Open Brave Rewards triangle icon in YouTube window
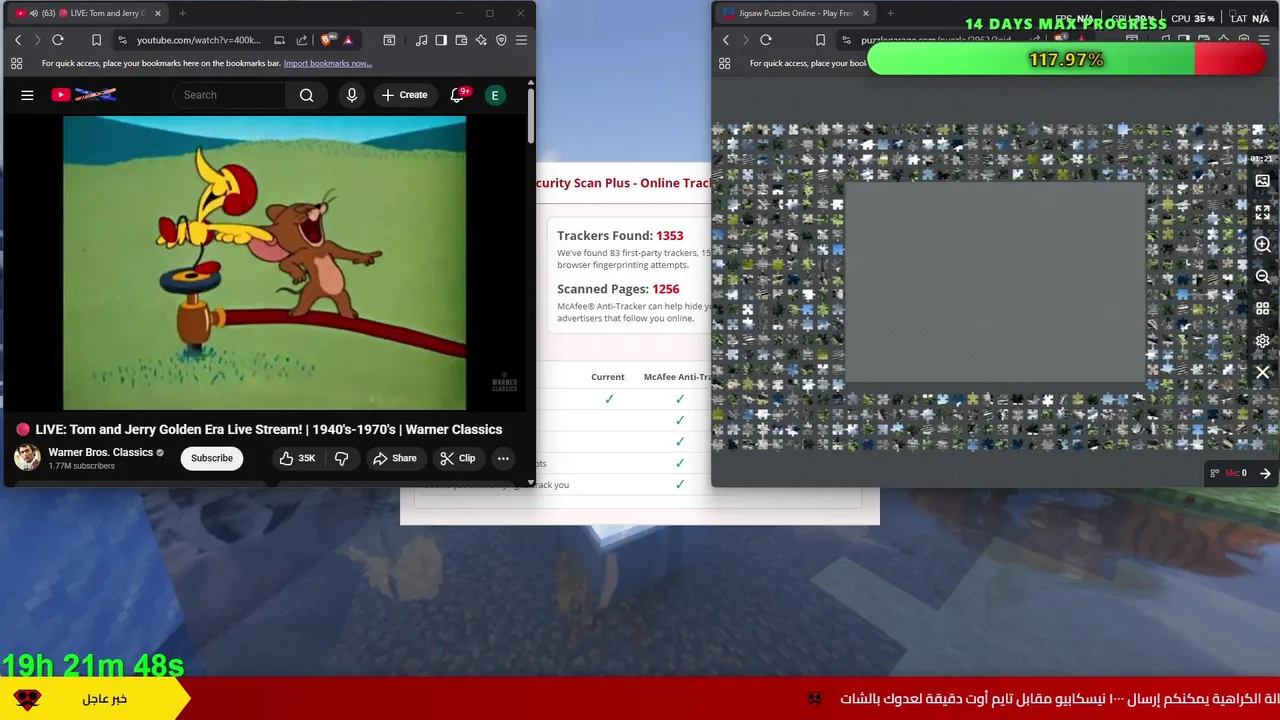This screenshot has width=1280, height=720. point(348,40)
